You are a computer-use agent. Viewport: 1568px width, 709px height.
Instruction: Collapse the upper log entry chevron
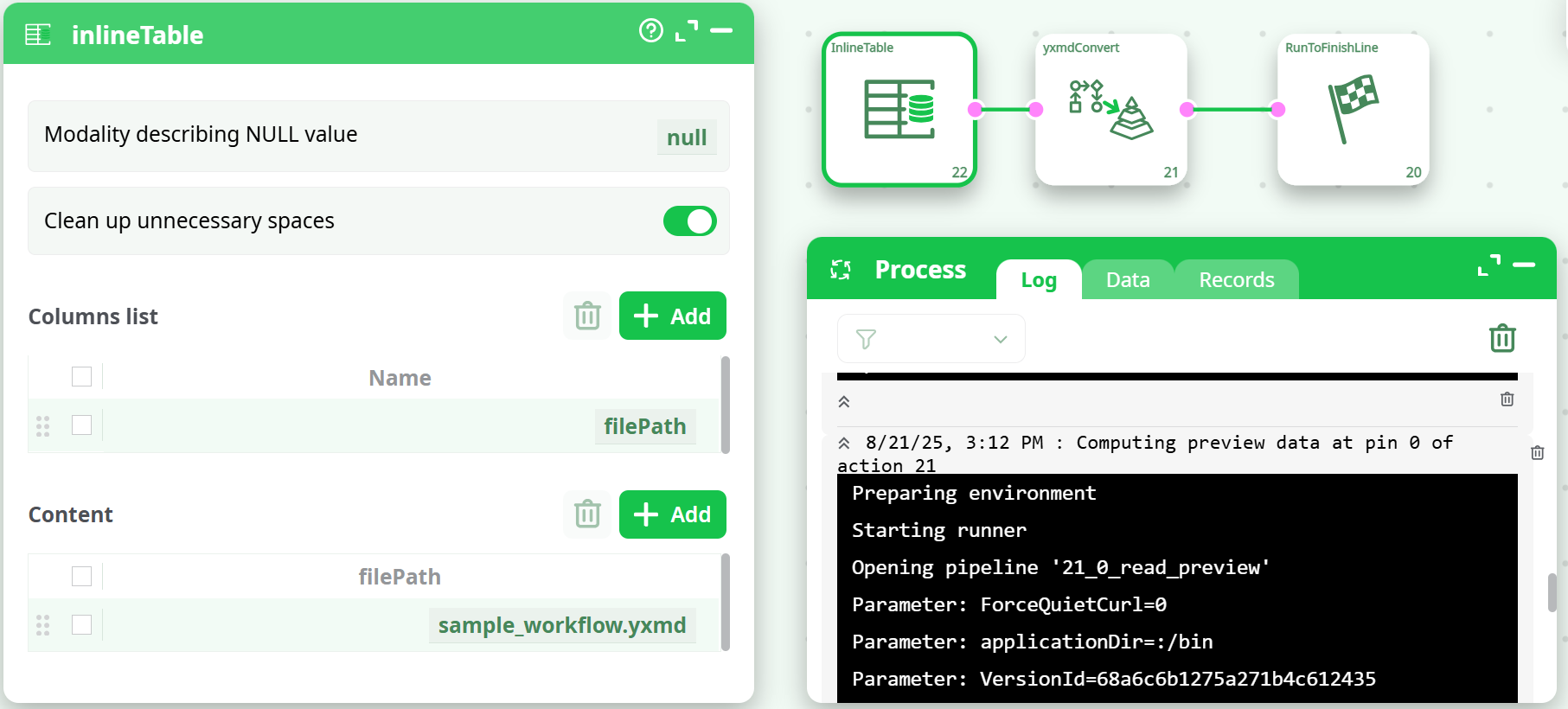pos(844,402)
